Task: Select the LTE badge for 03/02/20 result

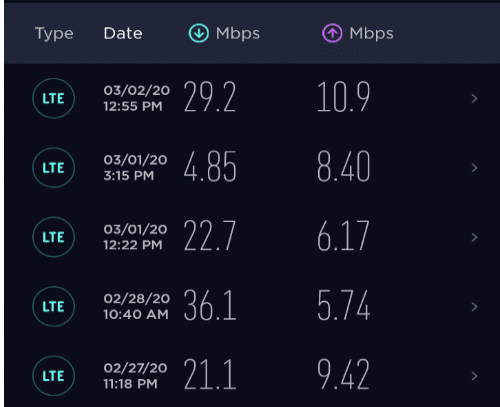Action: point(53,98)
